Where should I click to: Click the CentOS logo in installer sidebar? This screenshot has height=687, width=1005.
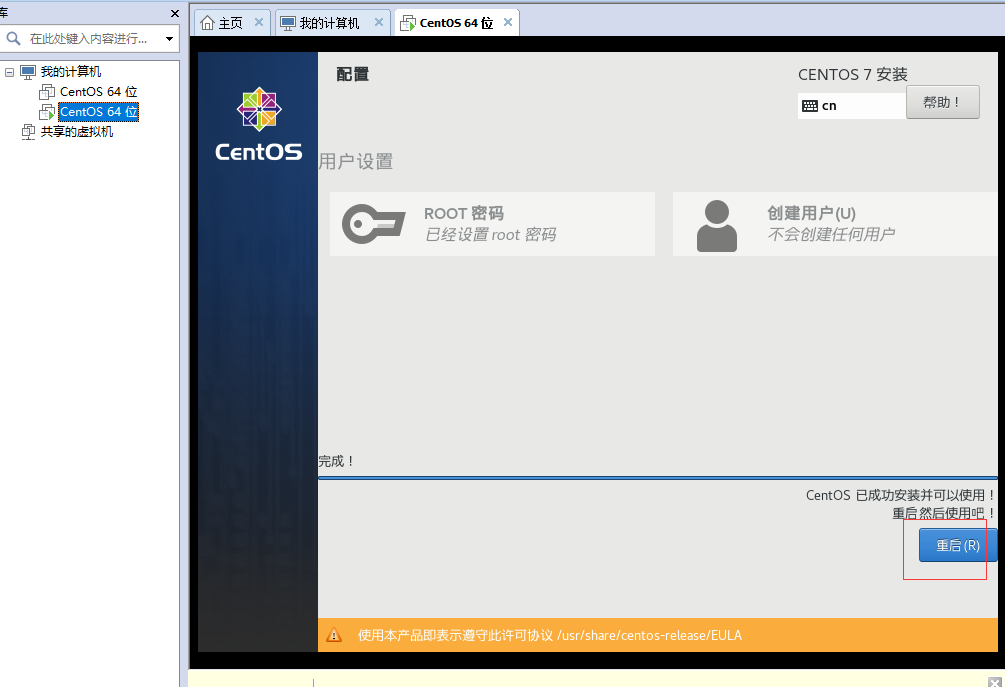[x=258, y=124]
